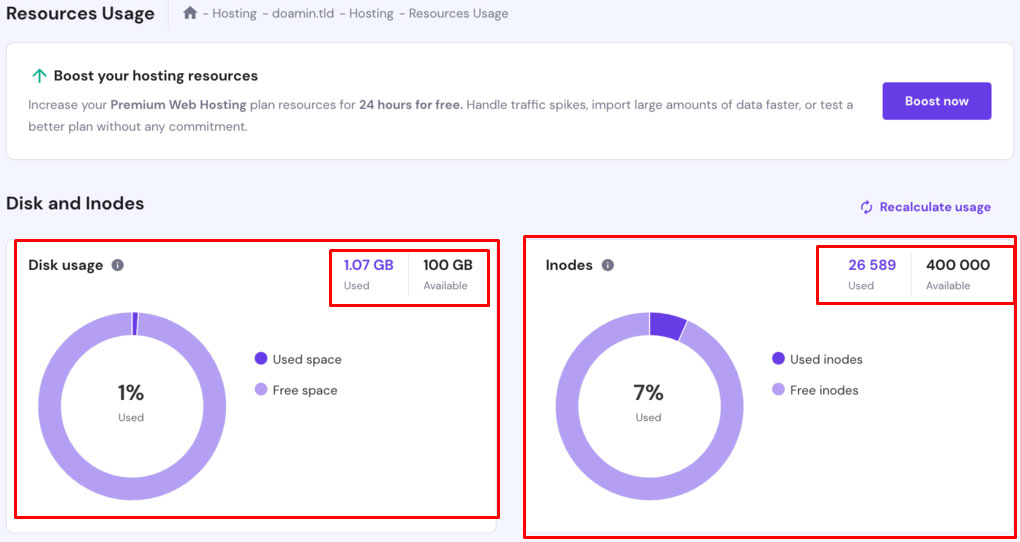The width and height of the screenshot is (1020, 542).
Task: Open first Hosting breadcrumb link
Action: coord(234,13)
